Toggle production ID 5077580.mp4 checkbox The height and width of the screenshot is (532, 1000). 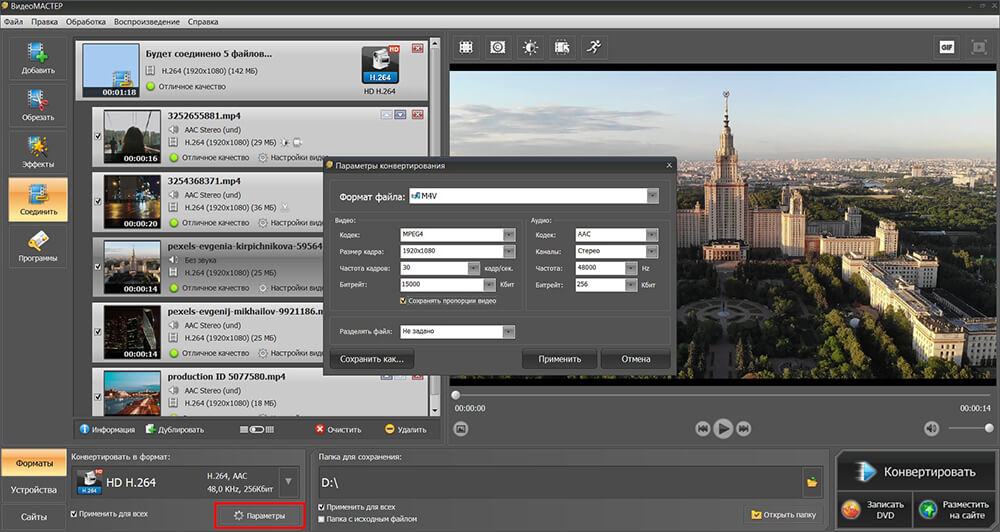tap(98, 397)
